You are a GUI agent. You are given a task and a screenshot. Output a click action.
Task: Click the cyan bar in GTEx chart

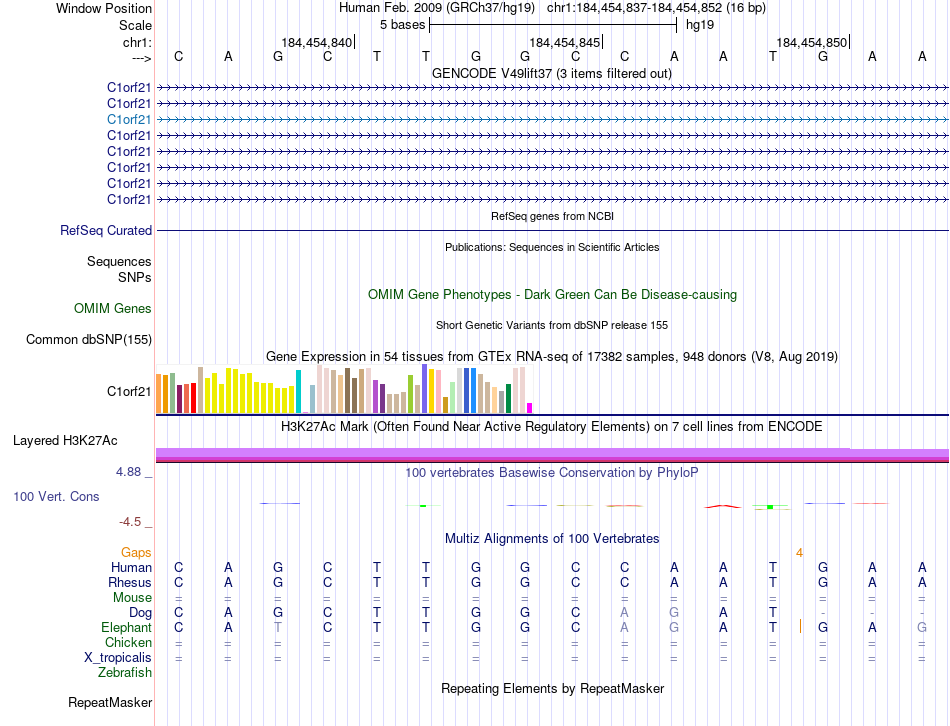pos(298,391)
